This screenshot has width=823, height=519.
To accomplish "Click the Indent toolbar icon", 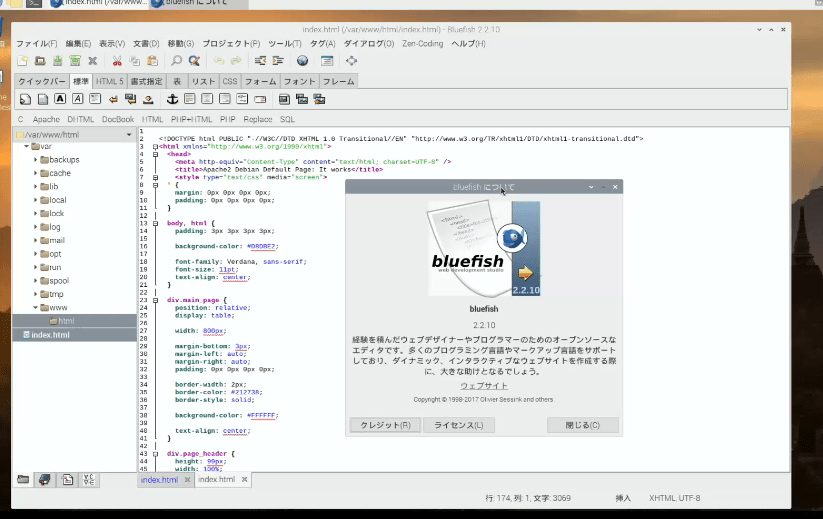I will point(278,61).
